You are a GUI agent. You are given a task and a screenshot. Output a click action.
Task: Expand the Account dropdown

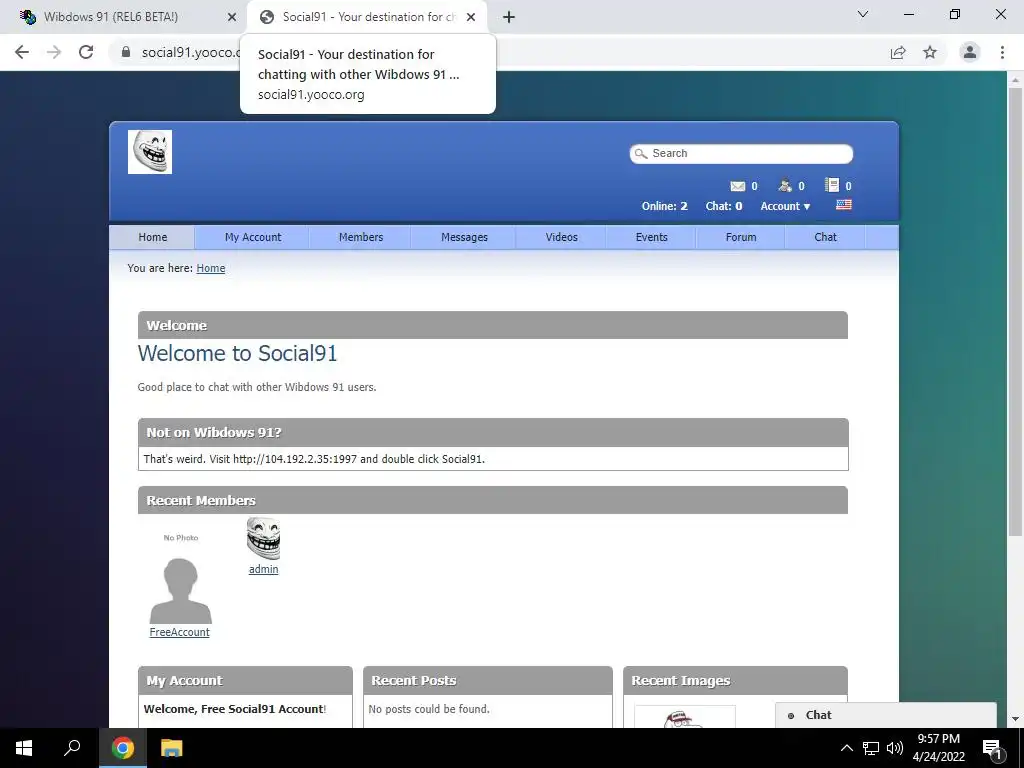coord(785,206)
